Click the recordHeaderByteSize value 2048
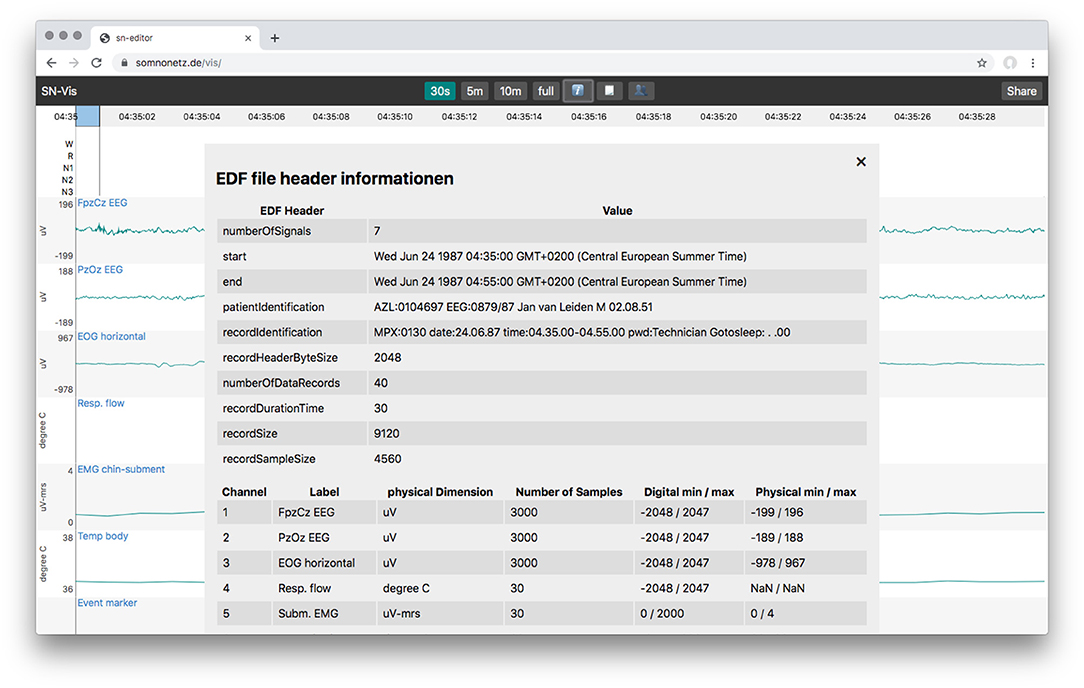The image size is (1084, 688). tap(387, 357)
